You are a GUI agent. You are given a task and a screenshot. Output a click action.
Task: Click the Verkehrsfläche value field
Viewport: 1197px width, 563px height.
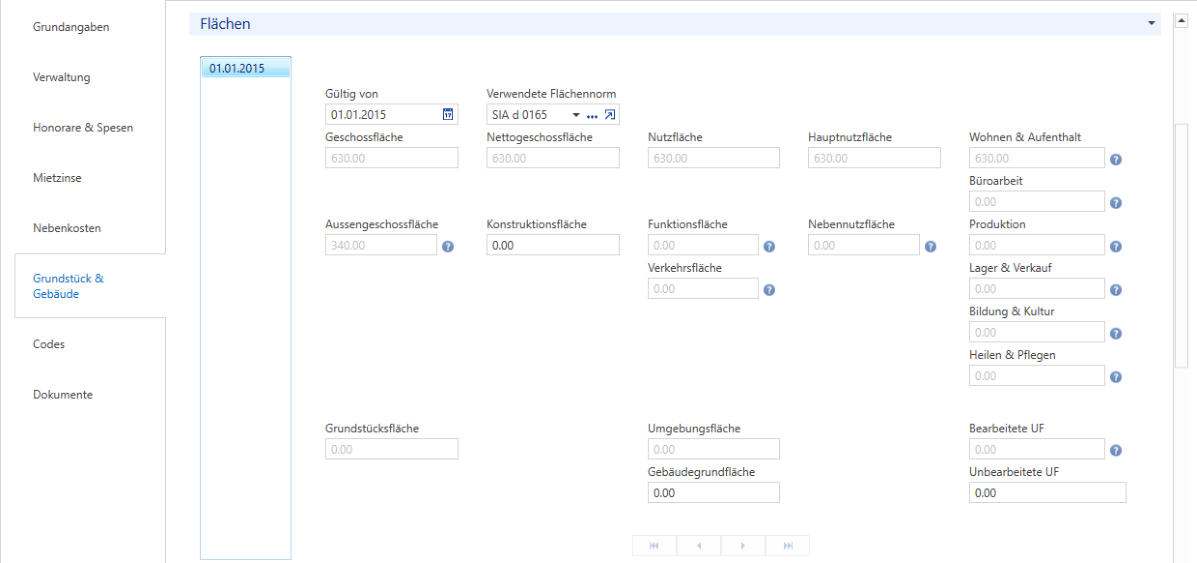(x=703, y=289)
